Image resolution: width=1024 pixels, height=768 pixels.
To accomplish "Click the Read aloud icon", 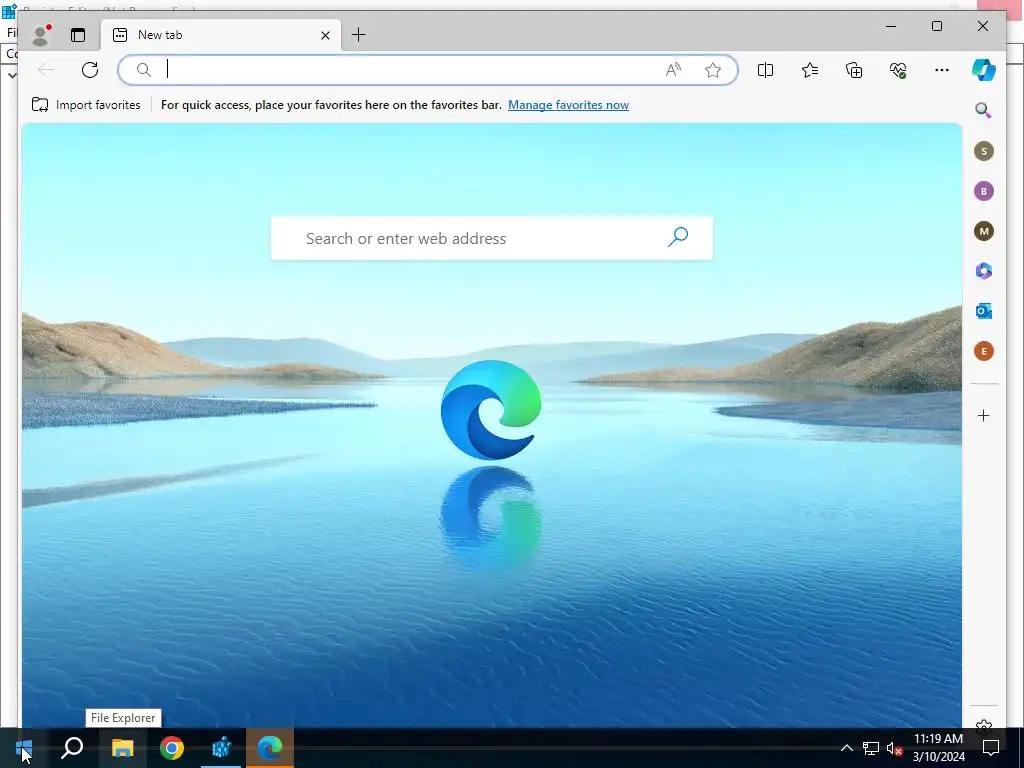I will pyautogui.click(x=673, y=70).
